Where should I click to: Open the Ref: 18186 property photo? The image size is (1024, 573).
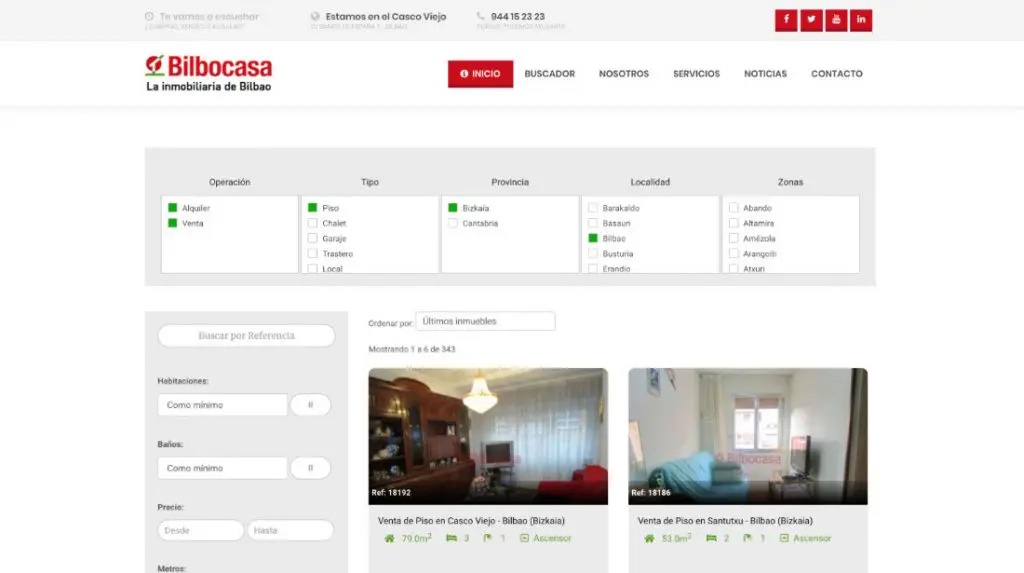(x=748, y=436)
